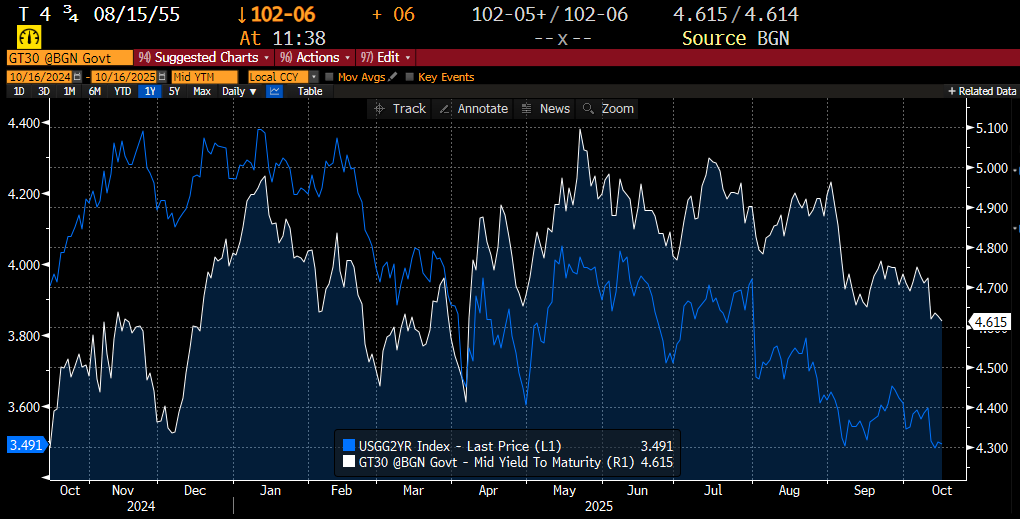Screen dimensions: 1020x519
Task: Switch to line chart view icon
Action: 275,91
